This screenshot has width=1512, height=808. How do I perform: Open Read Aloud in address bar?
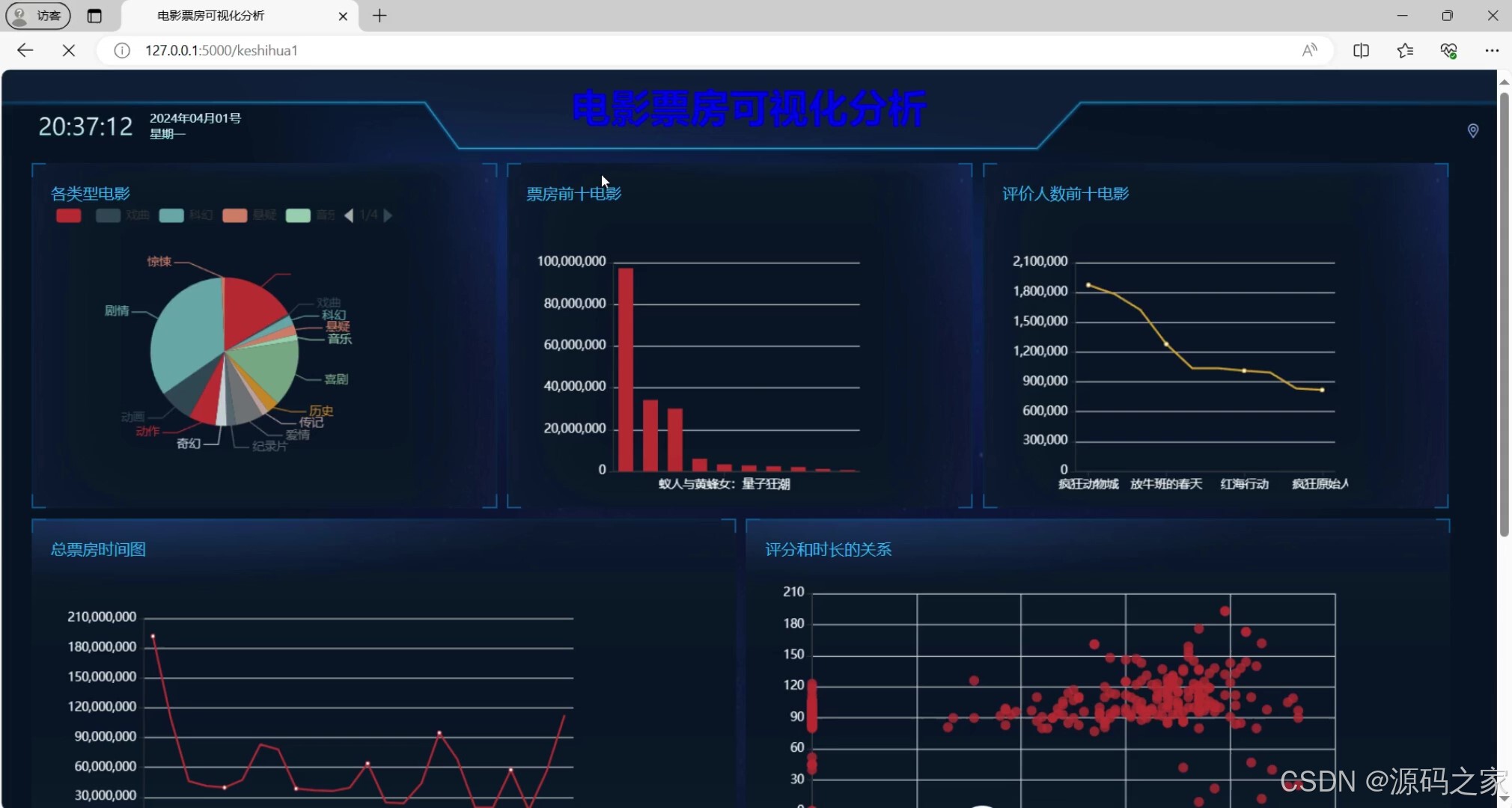coord(1309,50)
